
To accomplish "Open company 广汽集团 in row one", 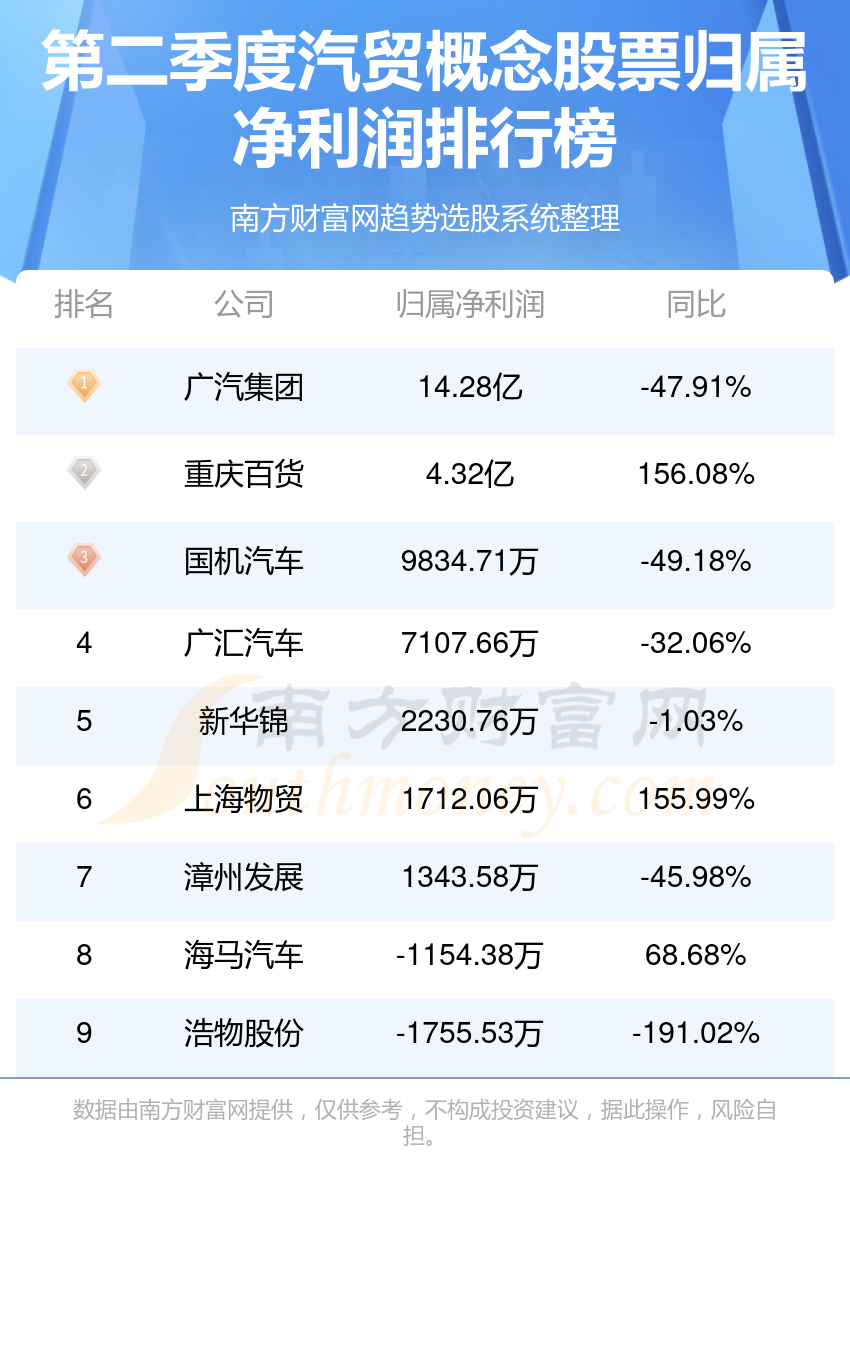I will (x=244, y=387).
